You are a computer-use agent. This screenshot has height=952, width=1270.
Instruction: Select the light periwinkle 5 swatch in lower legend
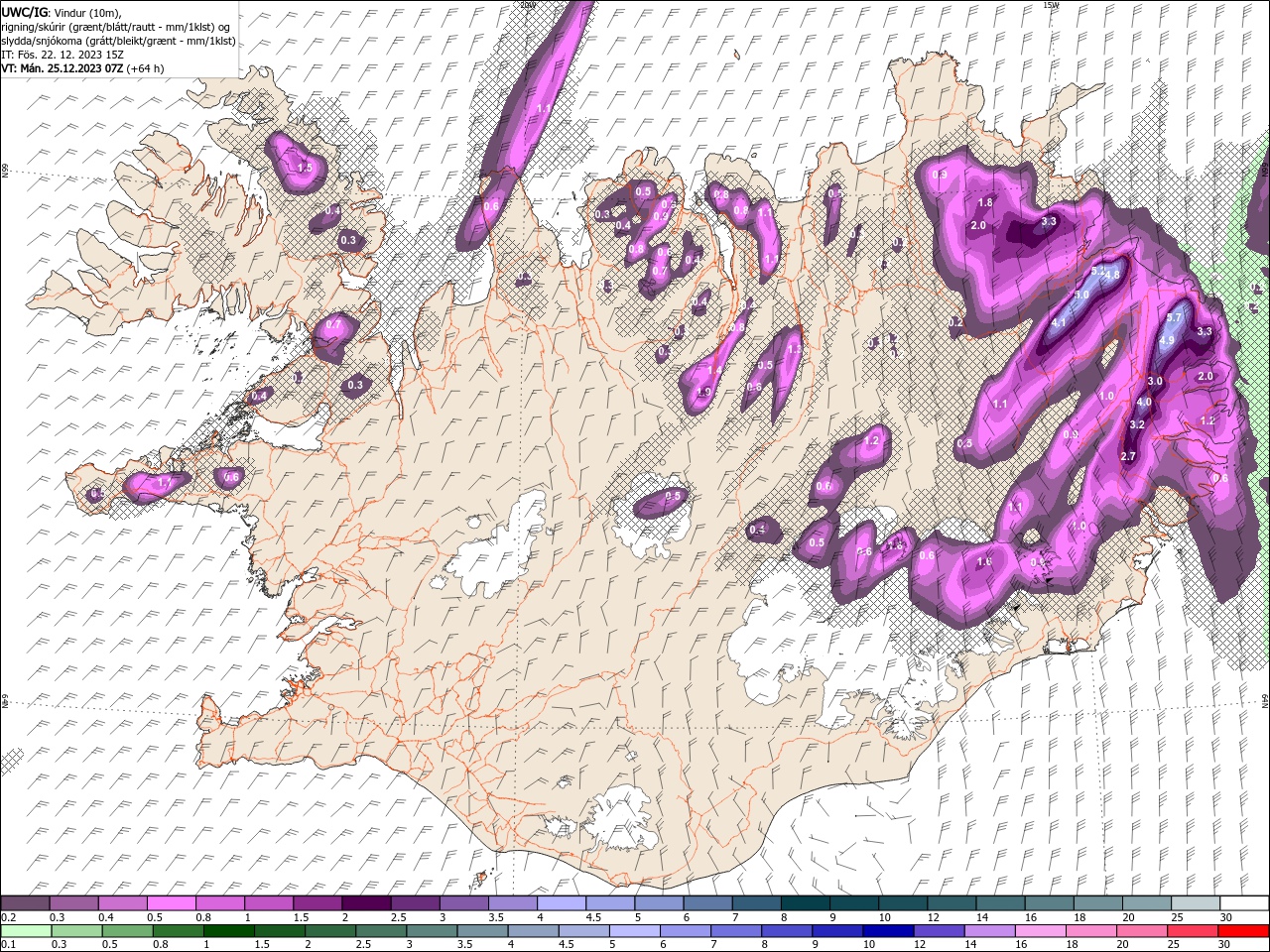(x=633, y=931)
